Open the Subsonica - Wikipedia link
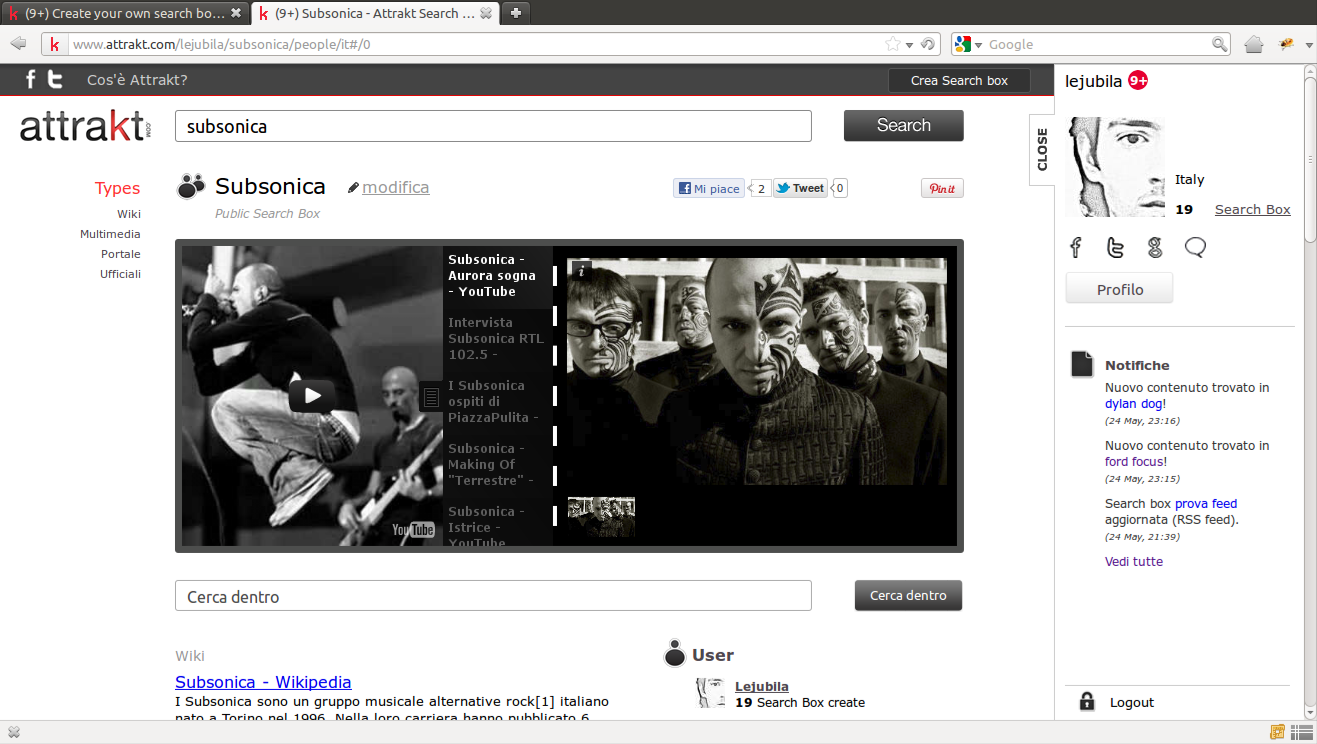Image resolution: width=1317 pixels, height=744 pixels. coord(263,682)
